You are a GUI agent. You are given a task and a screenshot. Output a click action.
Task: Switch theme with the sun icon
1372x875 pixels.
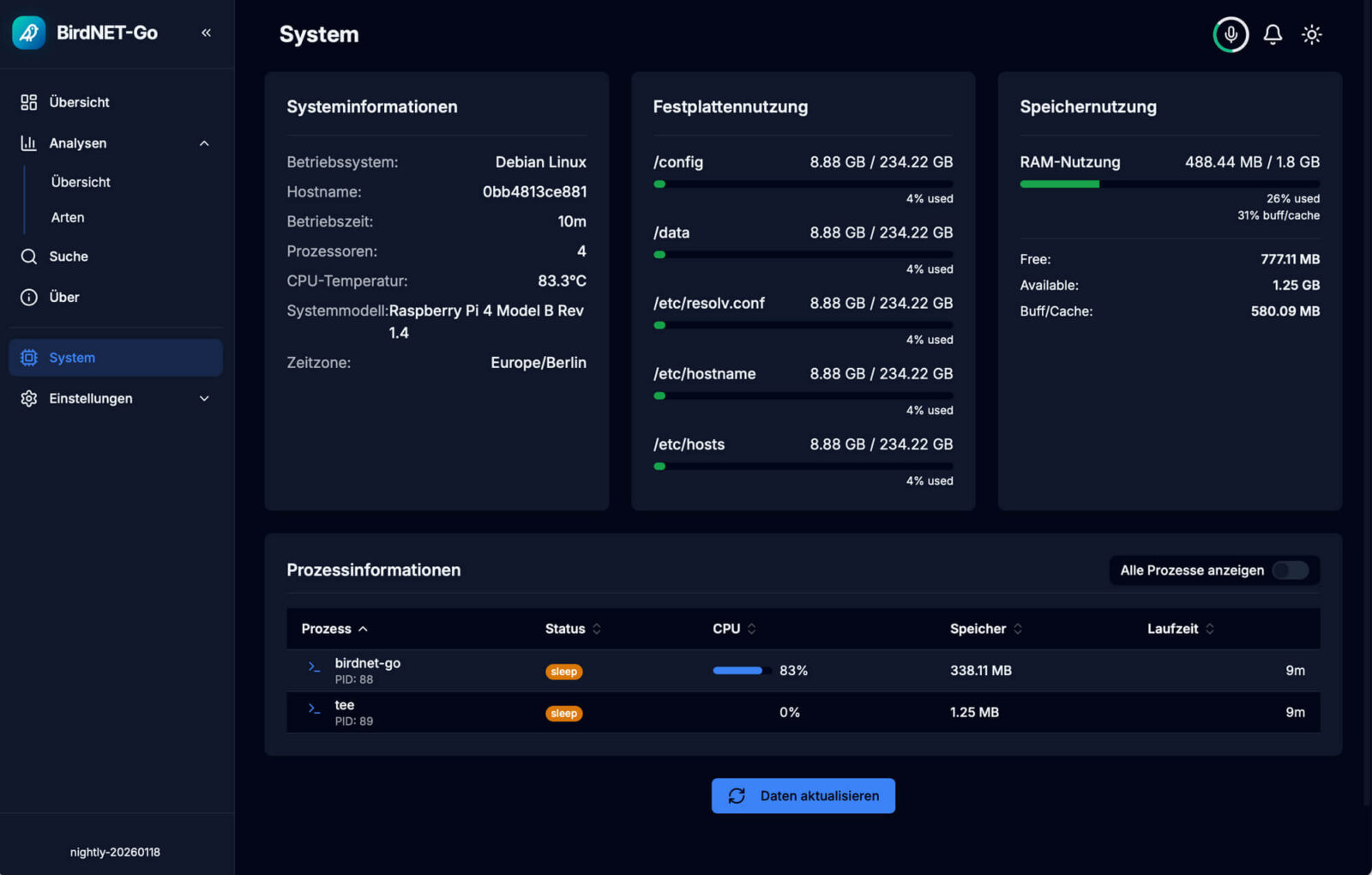(x=1311, y=34)
